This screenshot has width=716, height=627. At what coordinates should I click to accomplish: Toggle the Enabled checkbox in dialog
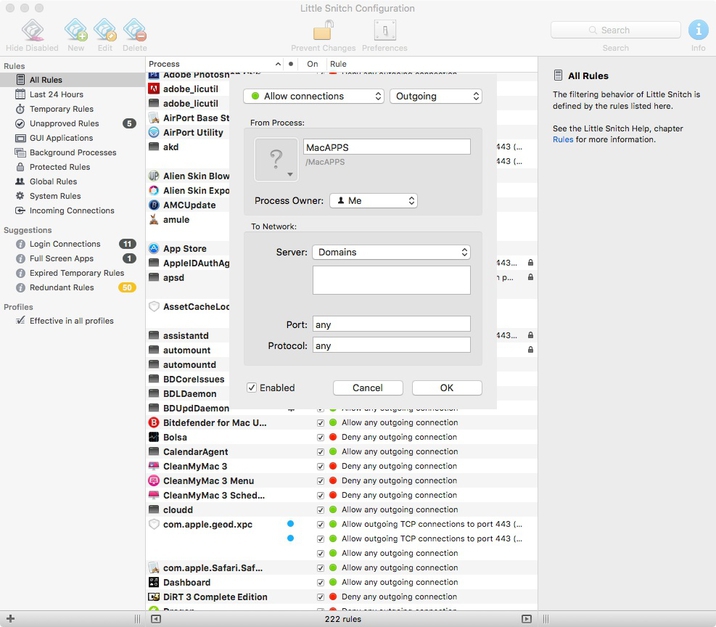pyautogui.click(x=252, y=388)
